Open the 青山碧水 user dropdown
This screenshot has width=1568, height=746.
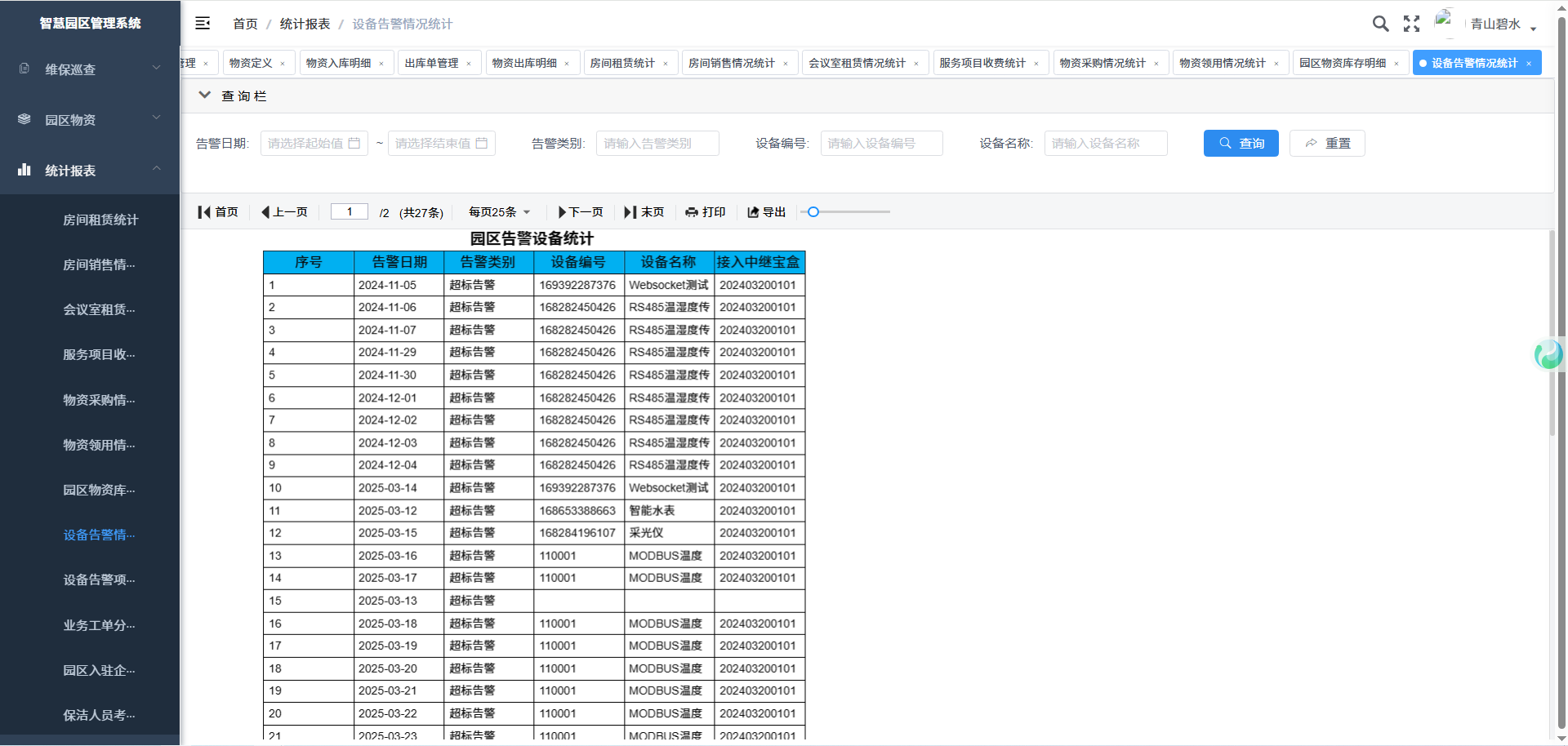(x=1502, y=24)
